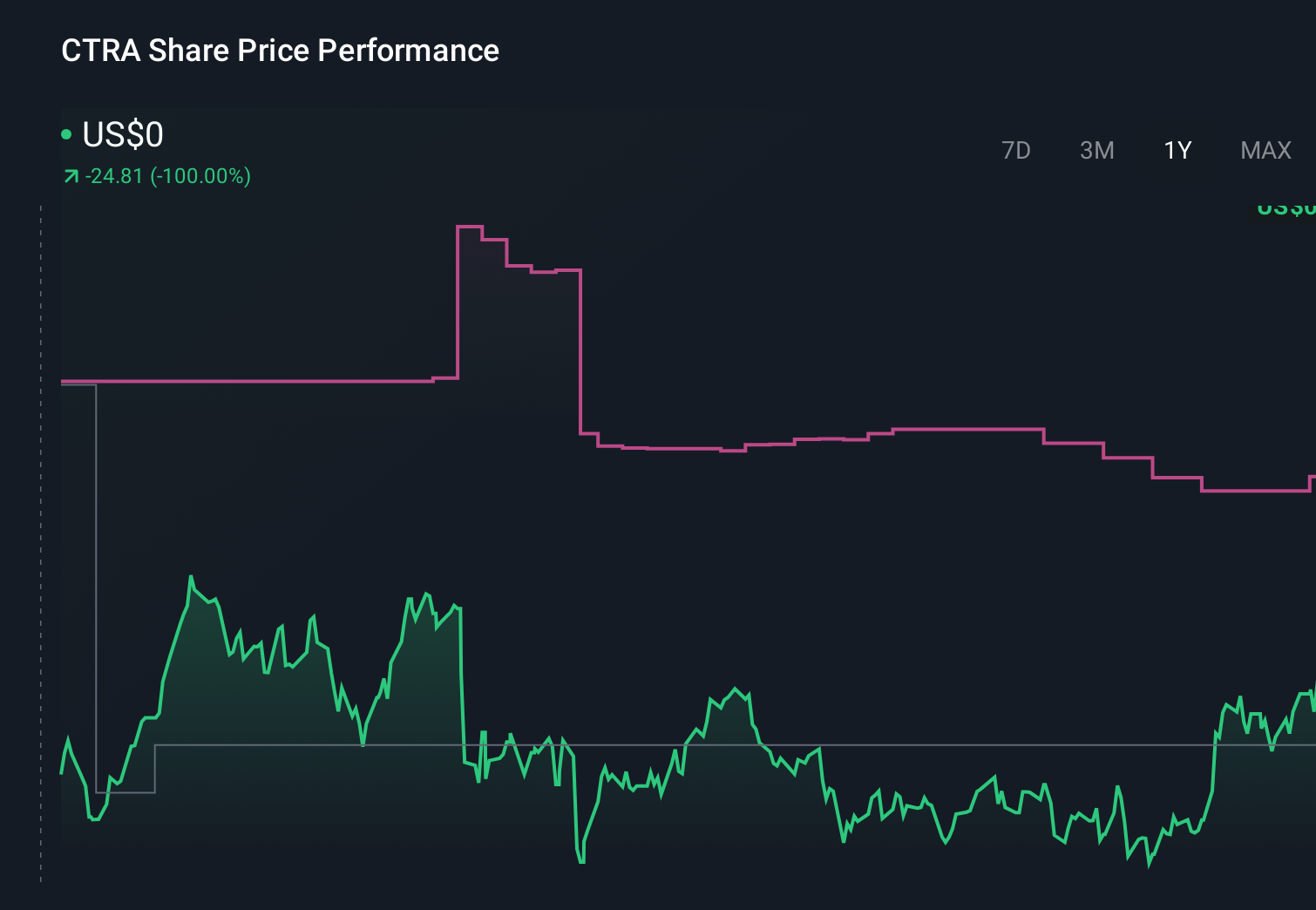Click the US$0 price readout
Viewport: 1316px width, 910px height.
(122, 135)
